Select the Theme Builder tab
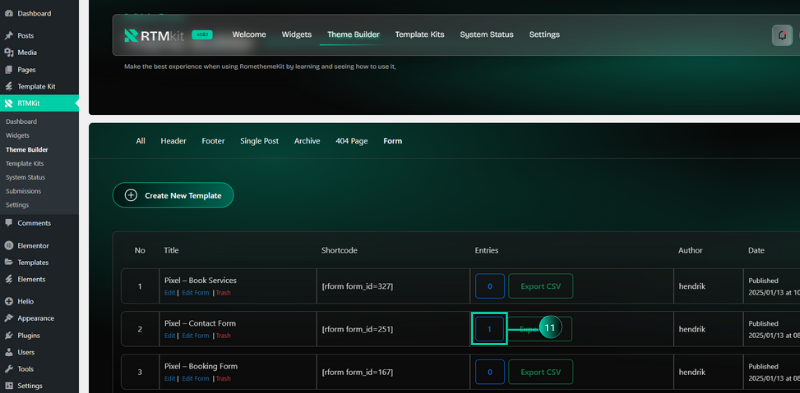Image resolution: width=800 pixels, height=393 pixels. (353, 35)
